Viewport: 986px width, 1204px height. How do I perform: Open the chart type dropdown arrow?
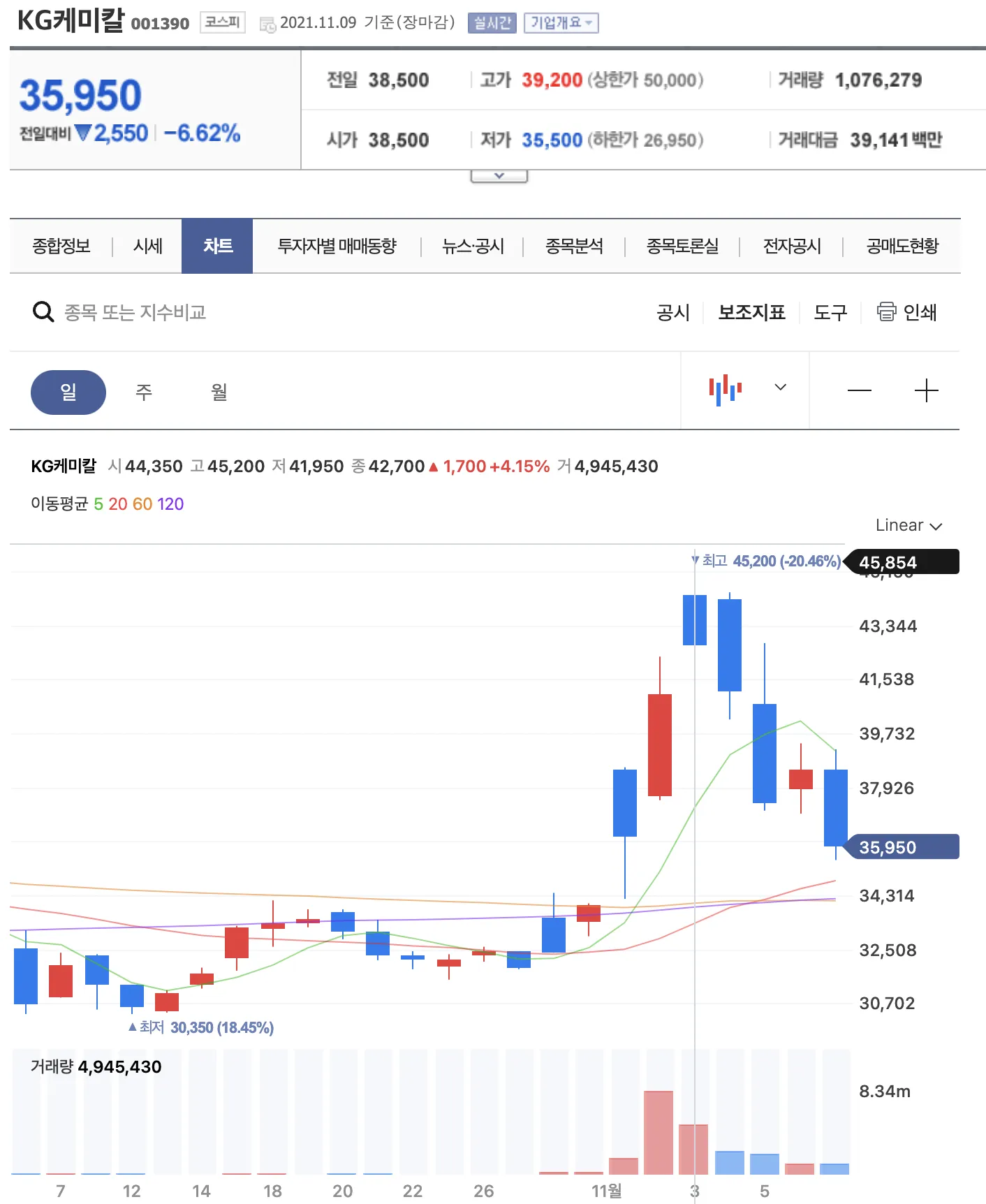781,387
